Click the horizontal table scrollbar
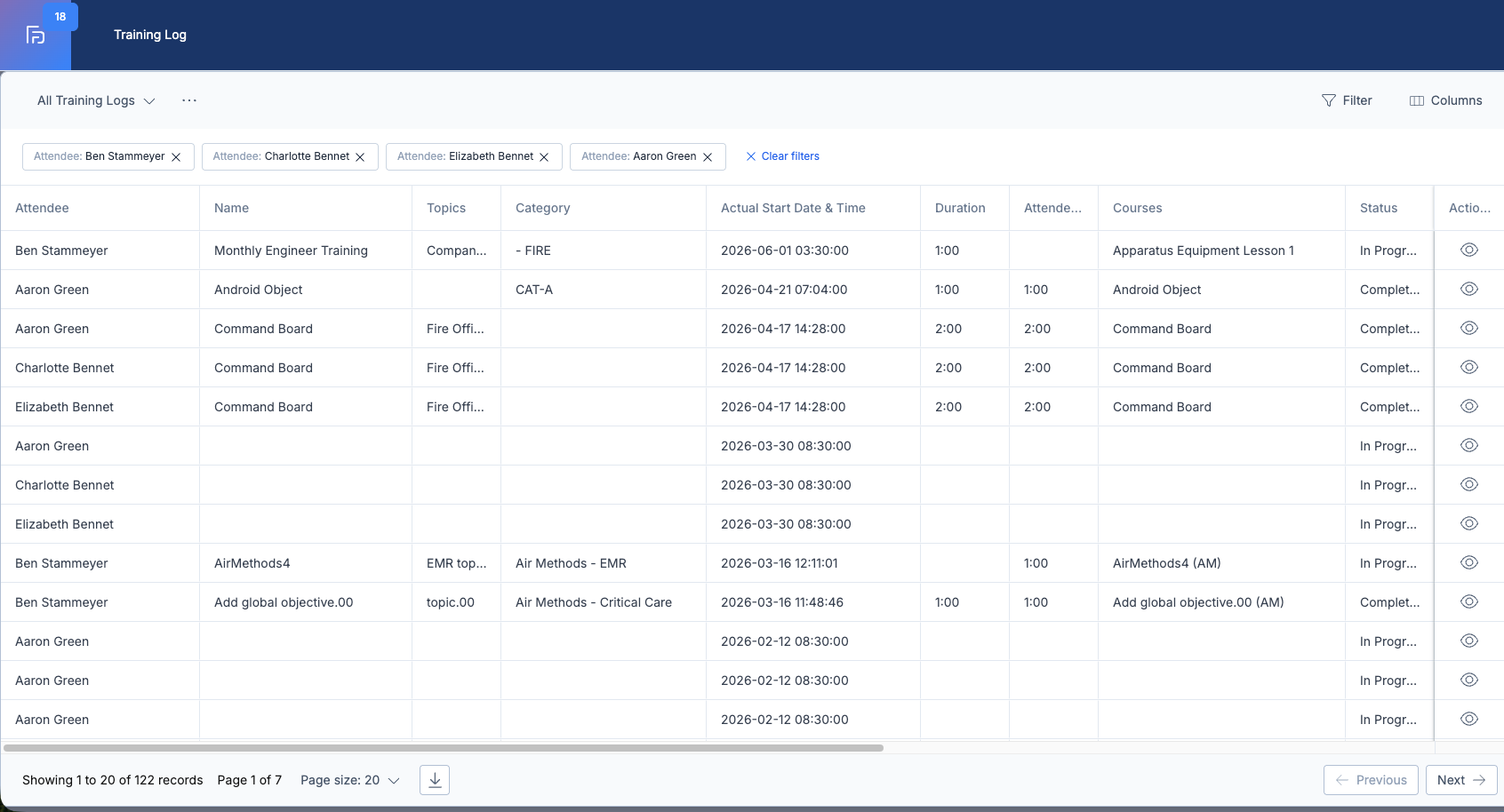This screenshot has width=1504, height=812. pyautogui.click(x=444, y=748)
